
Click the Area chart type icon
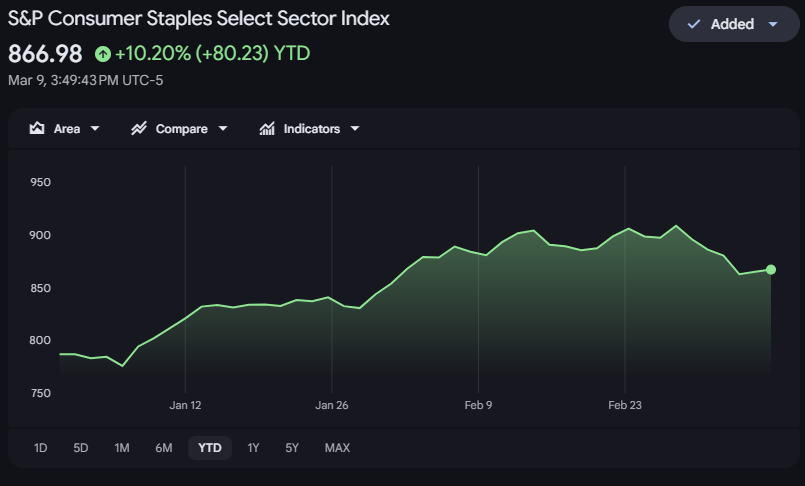37,129
